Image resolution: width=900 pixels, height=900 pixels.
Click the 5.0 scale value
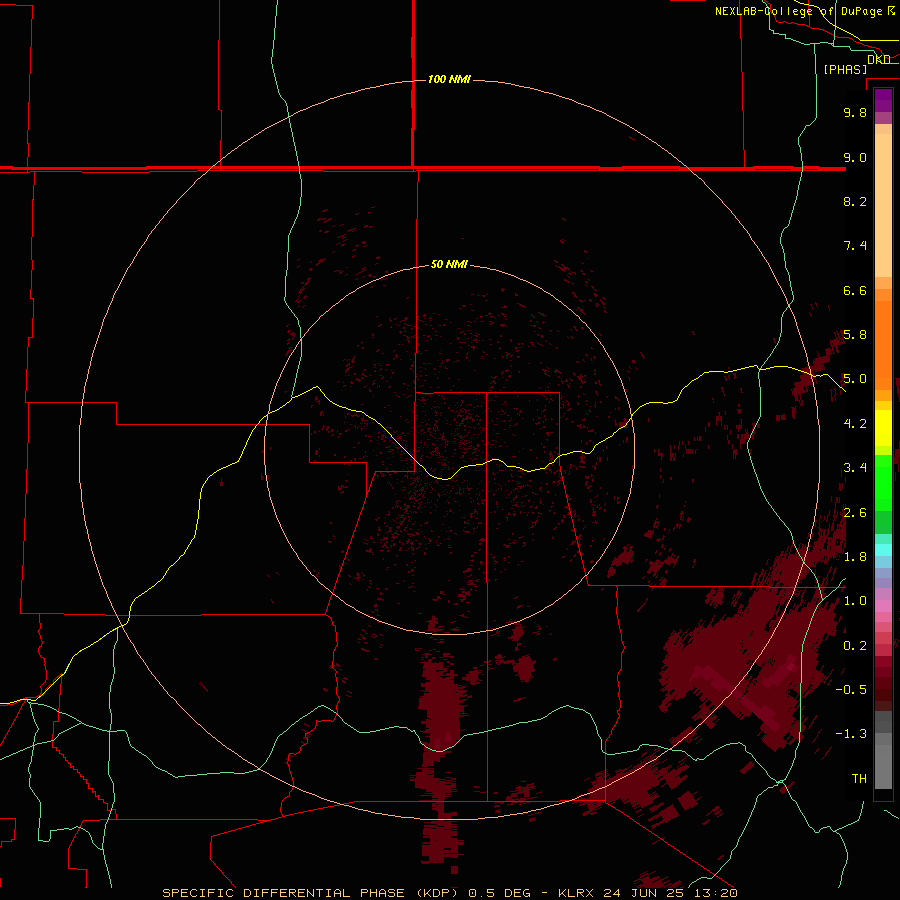pyautogui.click(x=855, y=379)
